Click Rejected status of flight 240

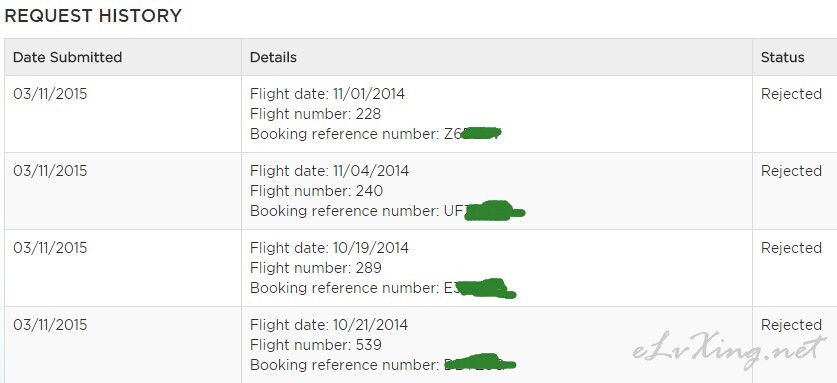pos(791,171)
